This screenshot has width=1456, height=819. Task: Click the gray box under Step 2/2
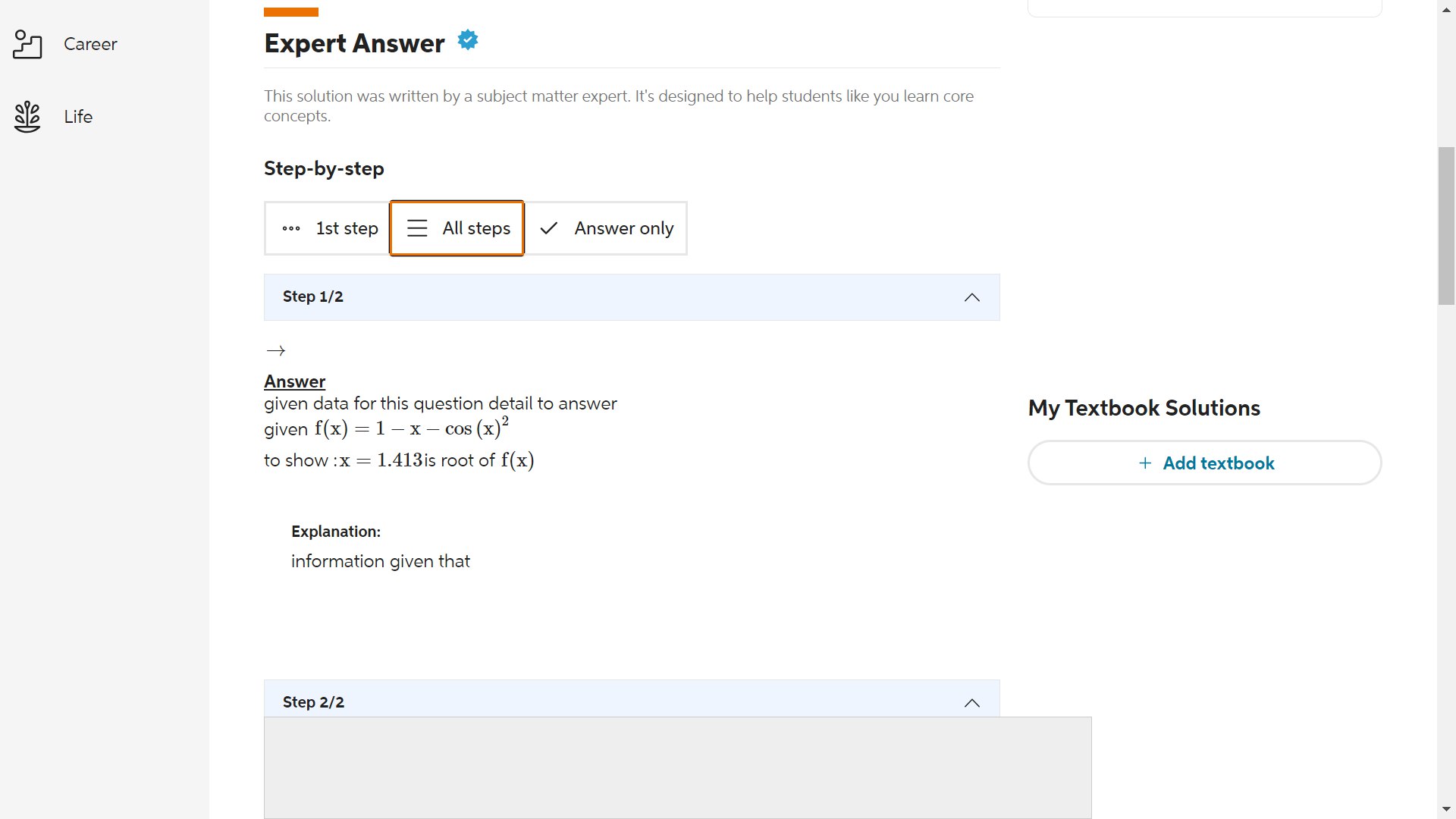click(677, 767)
